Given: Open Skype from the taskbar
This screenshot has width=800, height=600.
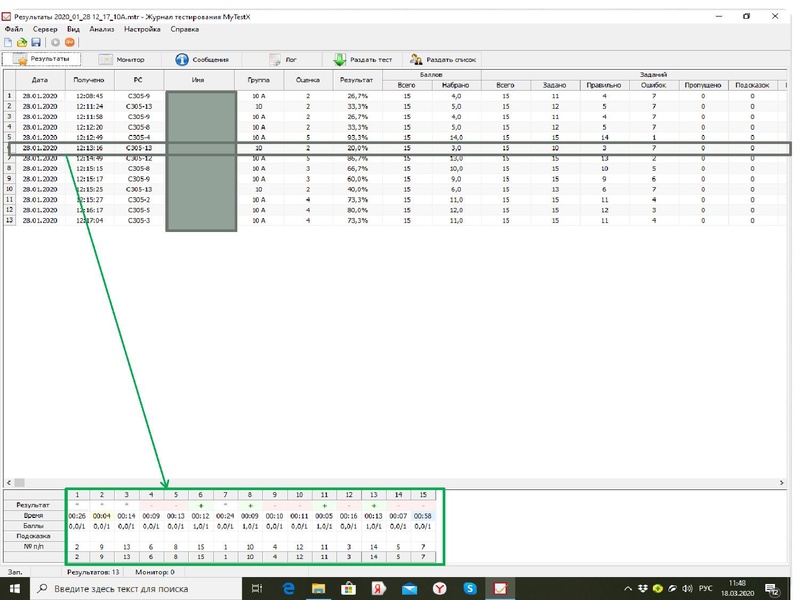Looking at the screenshot, I should [x=468, y=588].
